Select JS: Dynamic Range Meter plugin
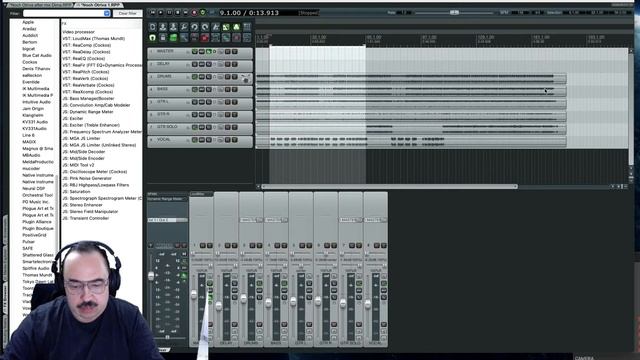This screenshot has height=360, width=640. 88,112
